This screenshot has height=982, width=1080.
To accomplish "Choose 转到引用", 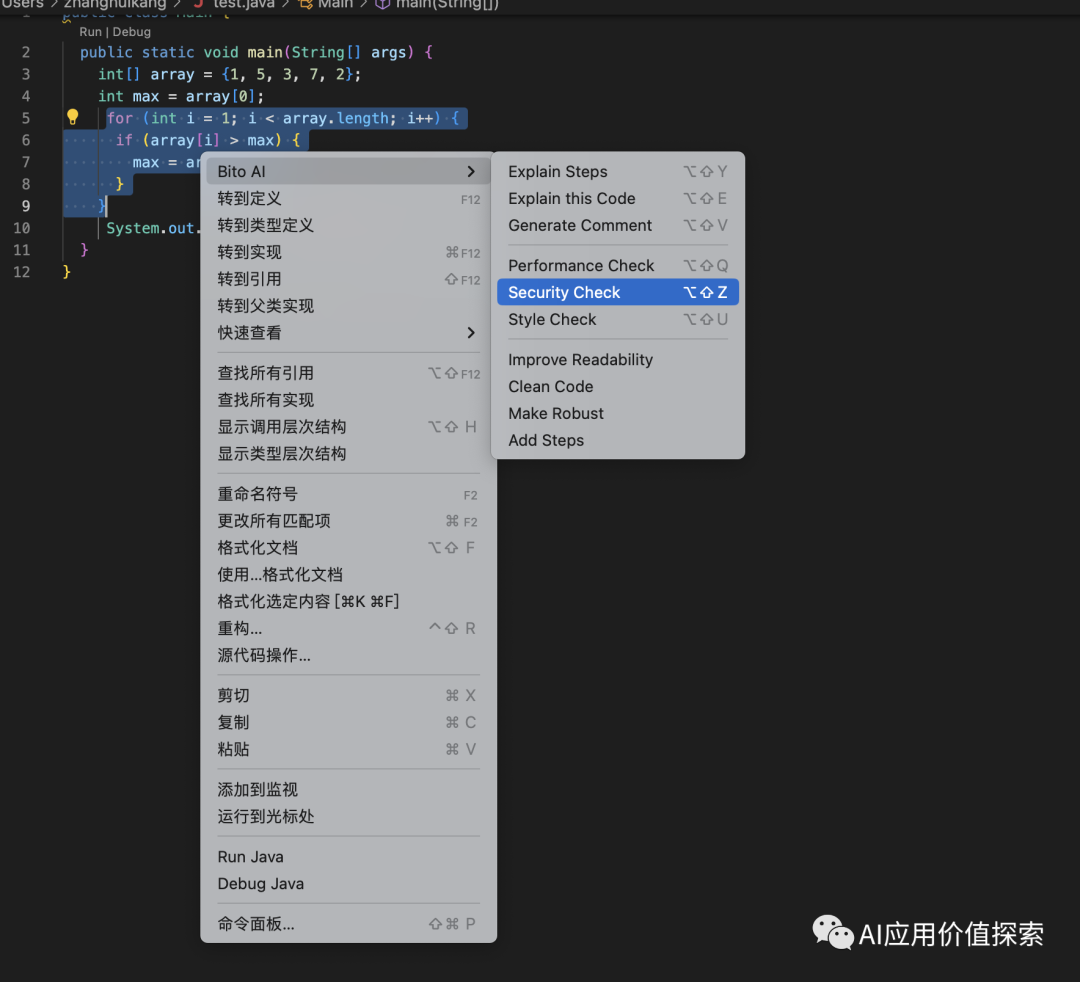I will (x=348, y=279).
